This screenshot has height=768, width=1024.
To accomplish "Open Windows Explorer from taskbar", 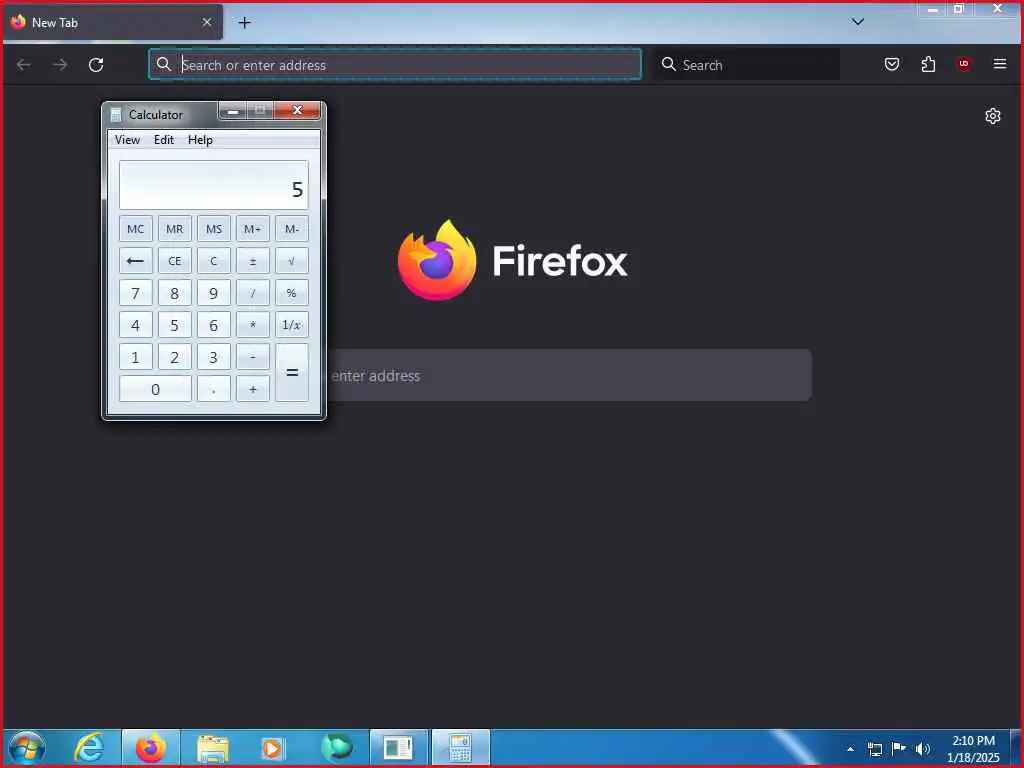I will [212, 748].
